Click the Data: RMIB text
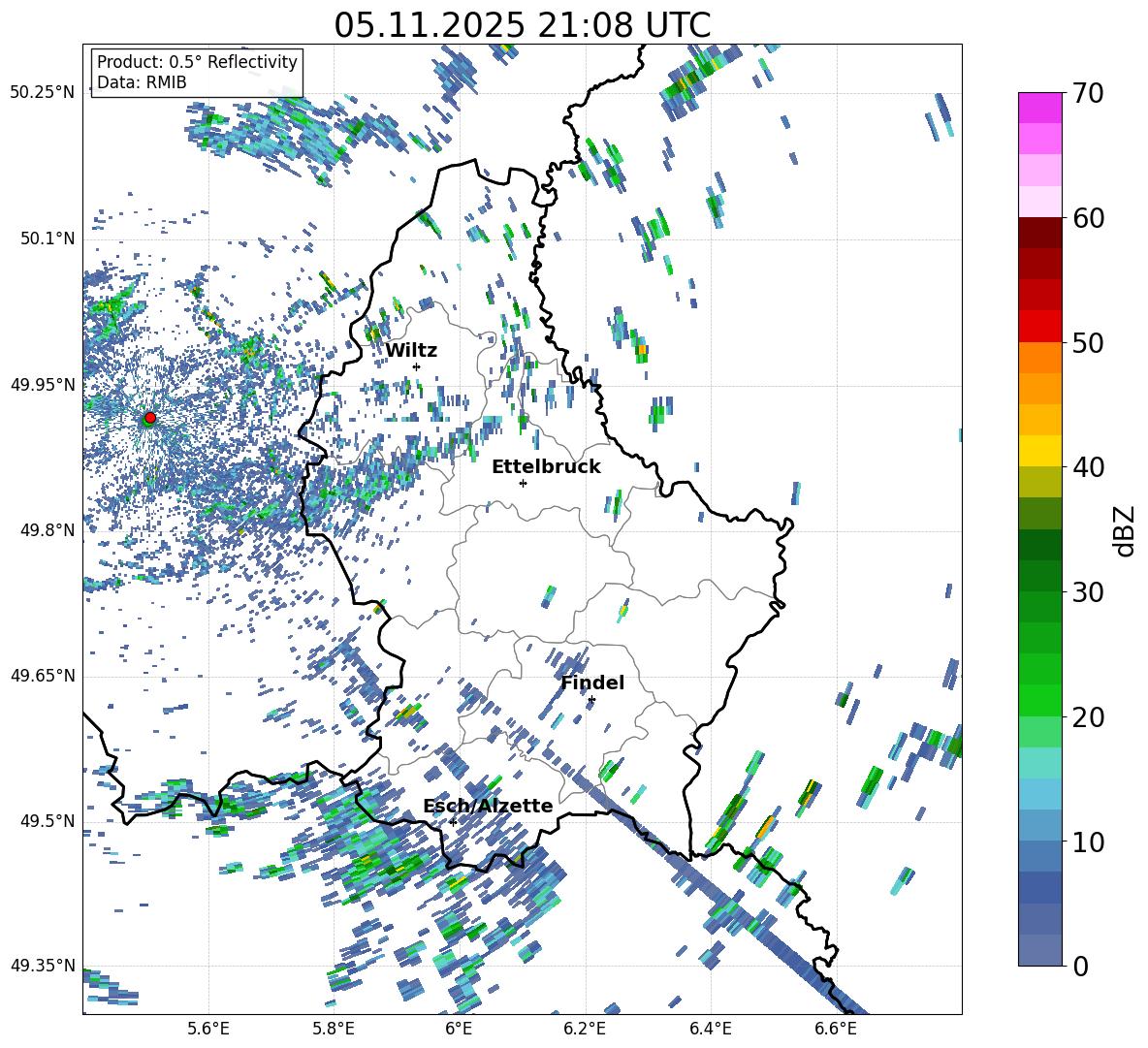Viewport: 1148px width, 1048px height. pyautogui.click(x=142, y=82)
